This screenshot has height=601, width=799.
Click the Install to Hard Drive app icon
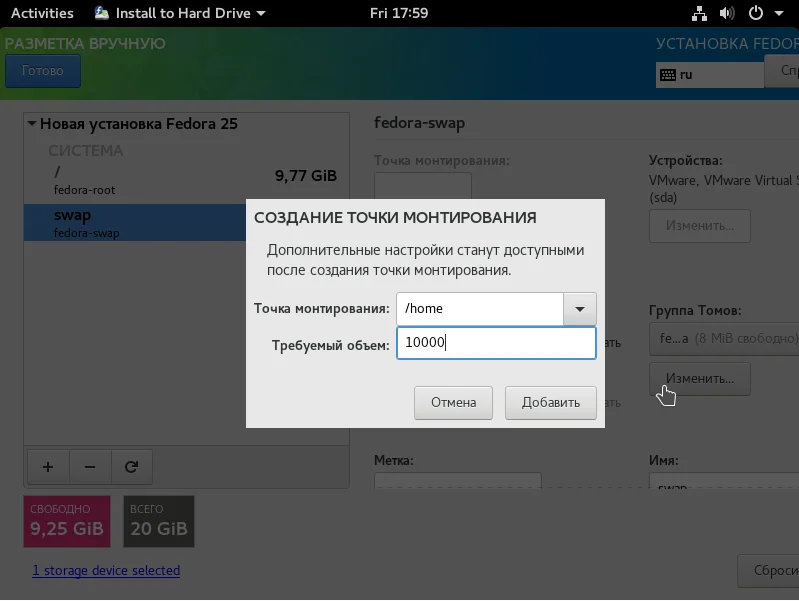click(x=101, y=13)
